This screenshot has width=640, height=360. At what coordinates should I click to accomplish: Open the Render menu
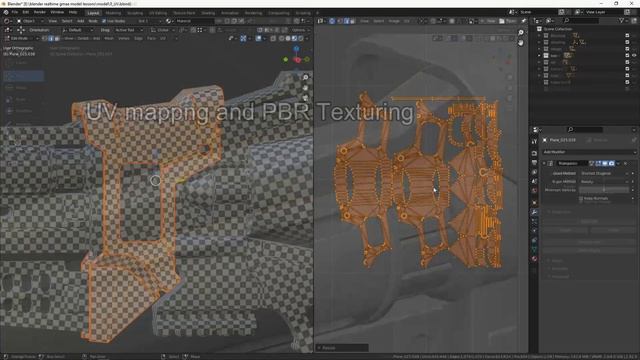click(40, 12)
